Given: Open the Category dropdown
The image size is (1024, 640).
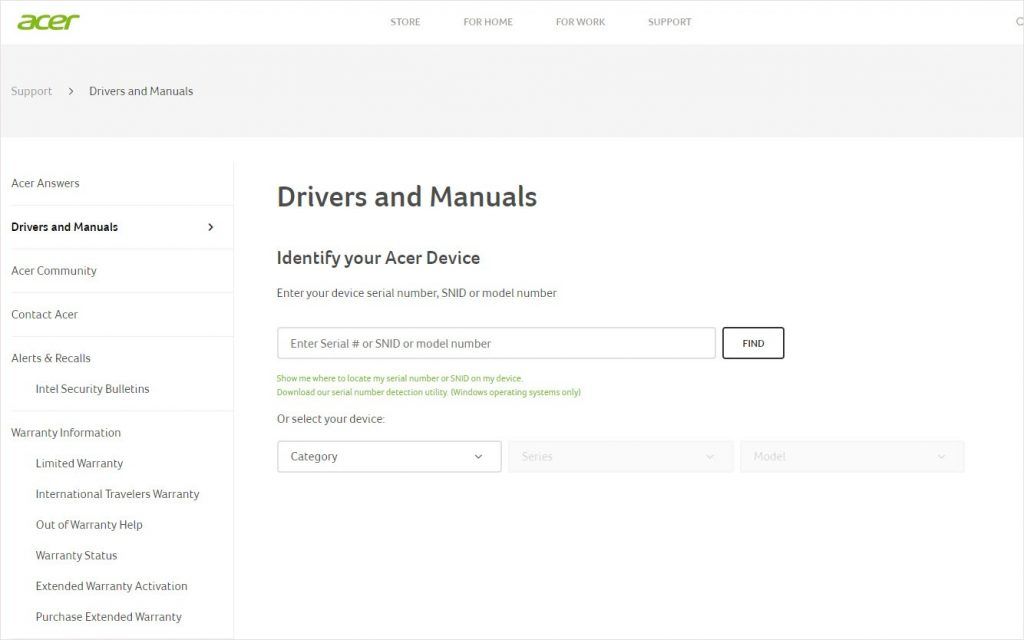Looking at the screenshot, I should click(x=389, y=456).
